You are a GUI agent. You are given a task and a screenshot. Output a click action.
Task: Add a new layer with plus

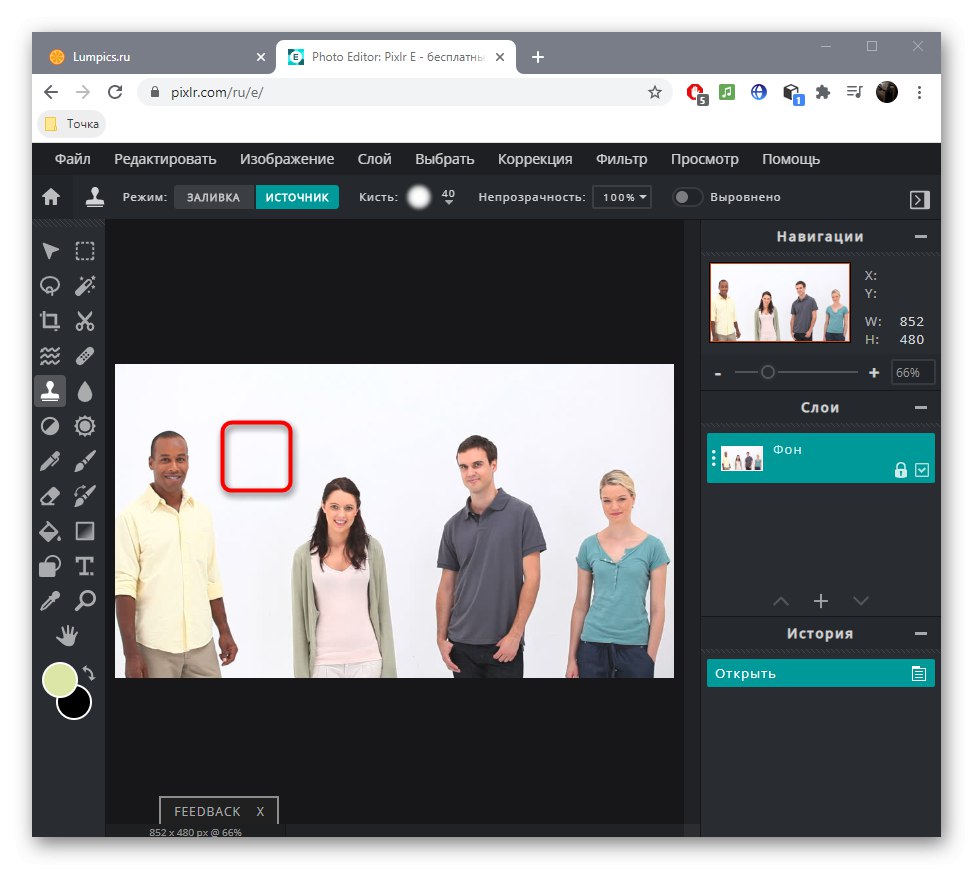(821, 601)
